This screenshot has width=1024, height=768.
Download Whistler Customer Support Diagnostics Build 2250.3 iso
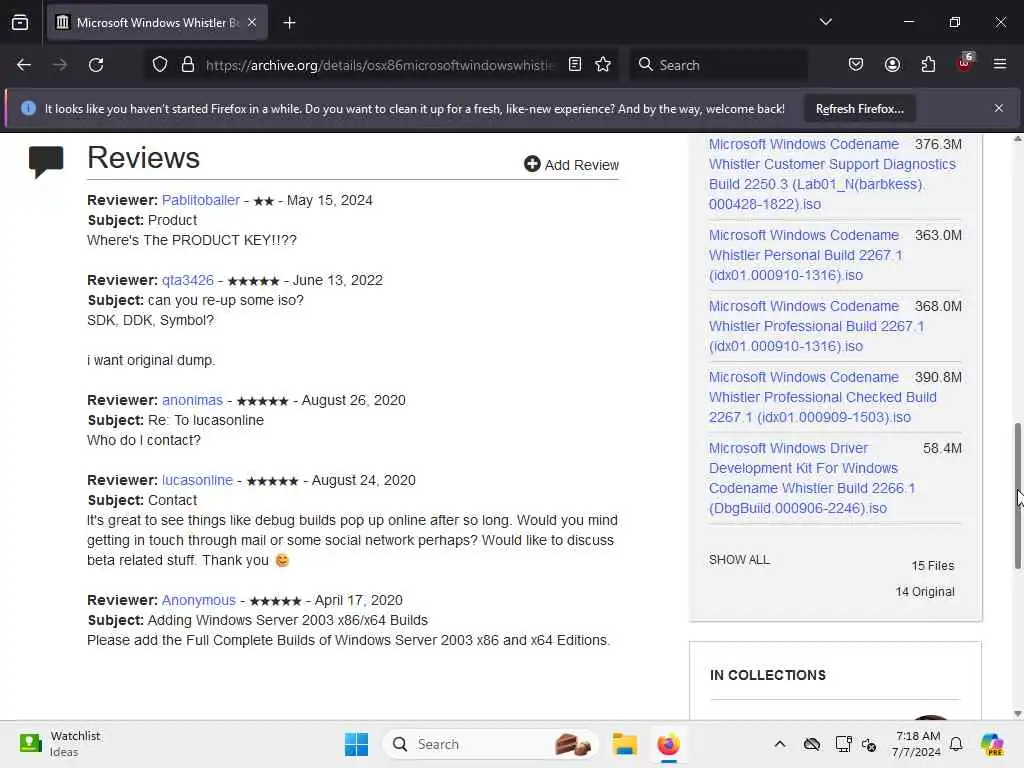(832, 174)
